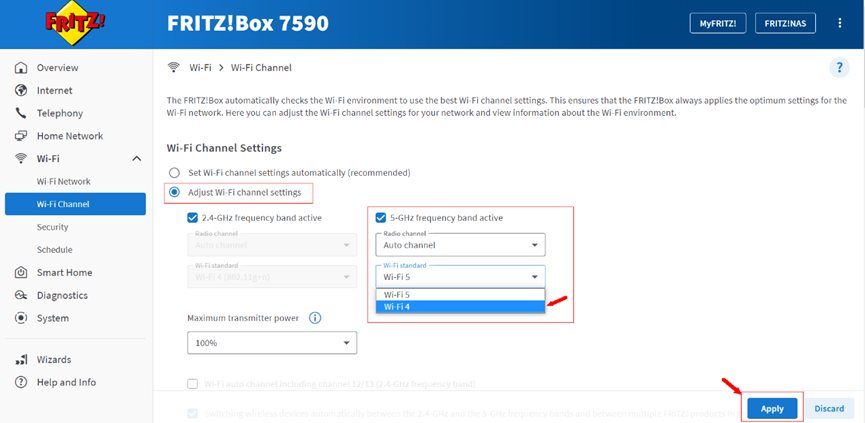
Task: Select automatic Wi-Fi channel settings radio
Action: click(174, 173)
